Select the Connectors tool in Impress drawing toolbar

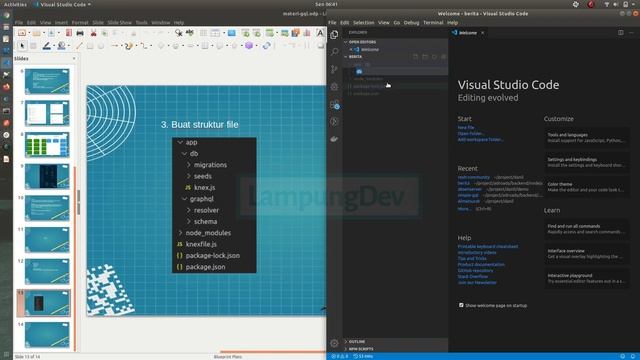pyautogui.click(x=144, y=46)
